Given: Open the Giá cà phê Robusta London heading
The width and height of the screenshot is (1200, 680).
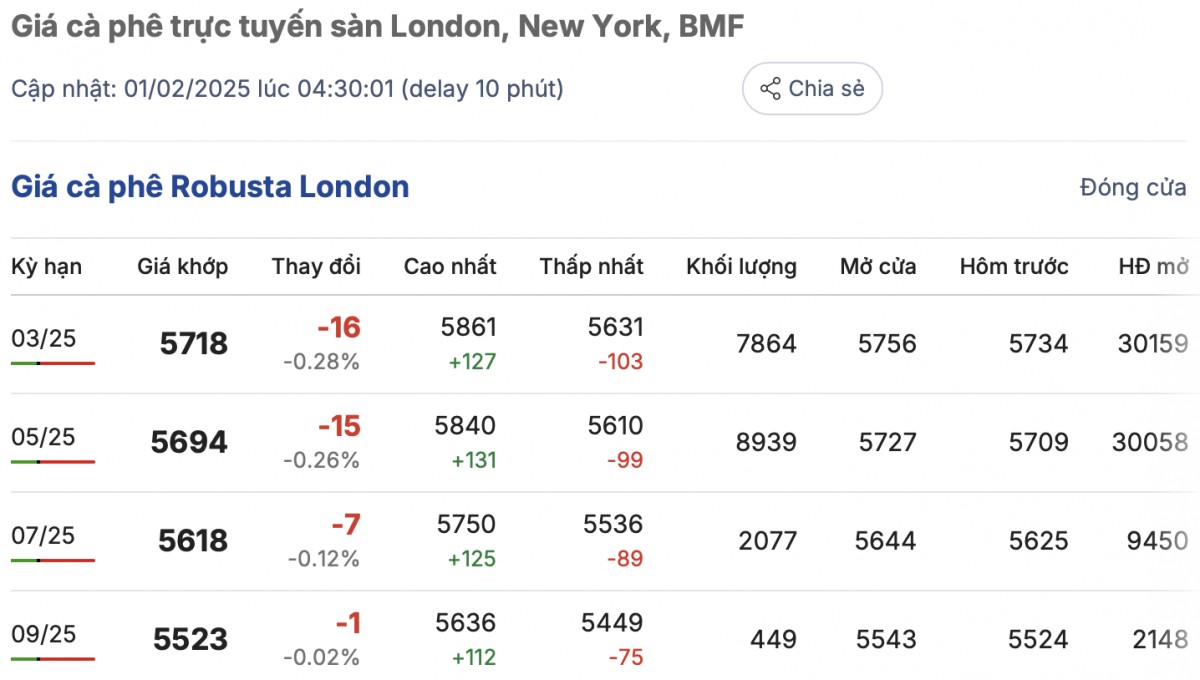Looking at the screenshot, I should click(x=210, y=187).
